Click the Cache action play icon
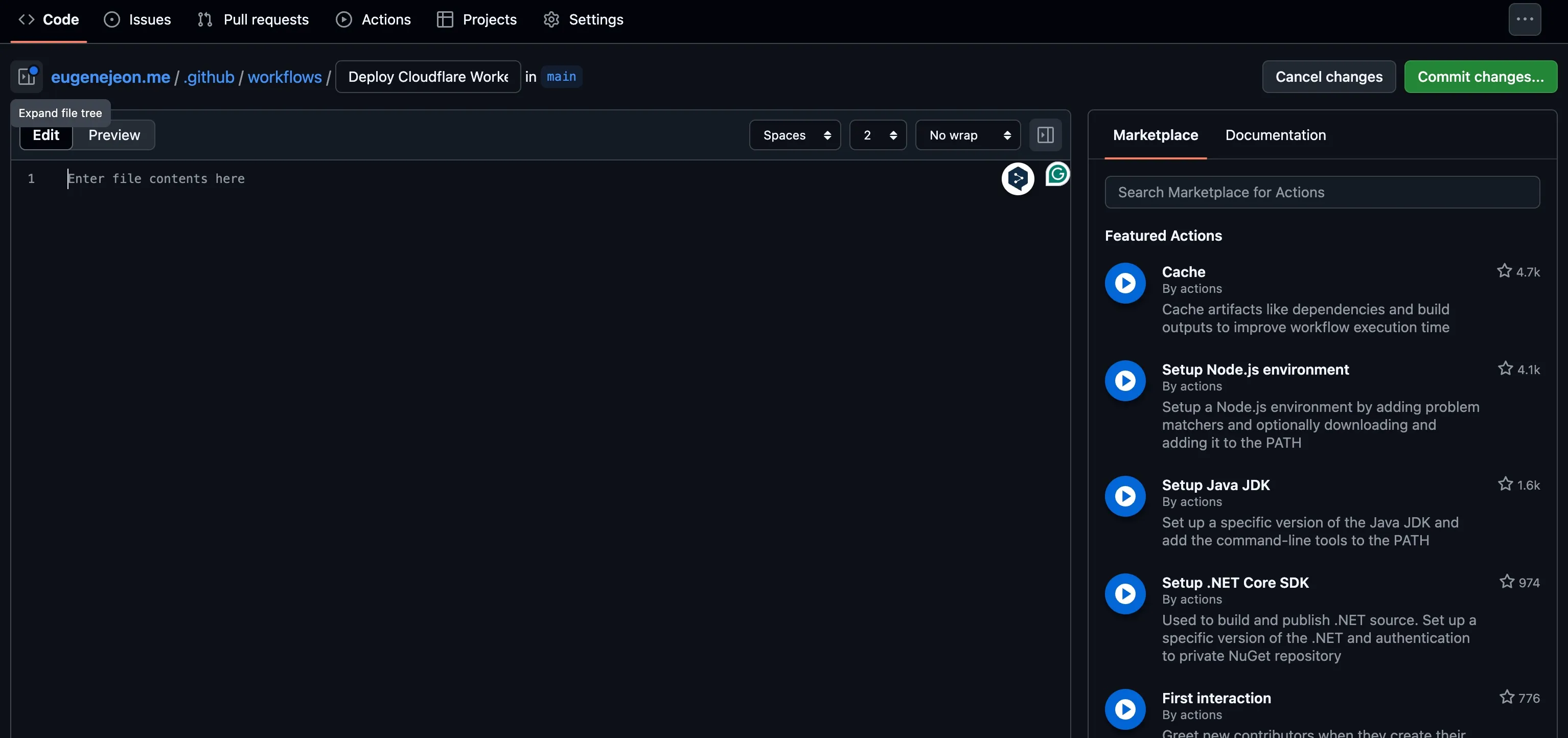 click(x=1125, y=283)
